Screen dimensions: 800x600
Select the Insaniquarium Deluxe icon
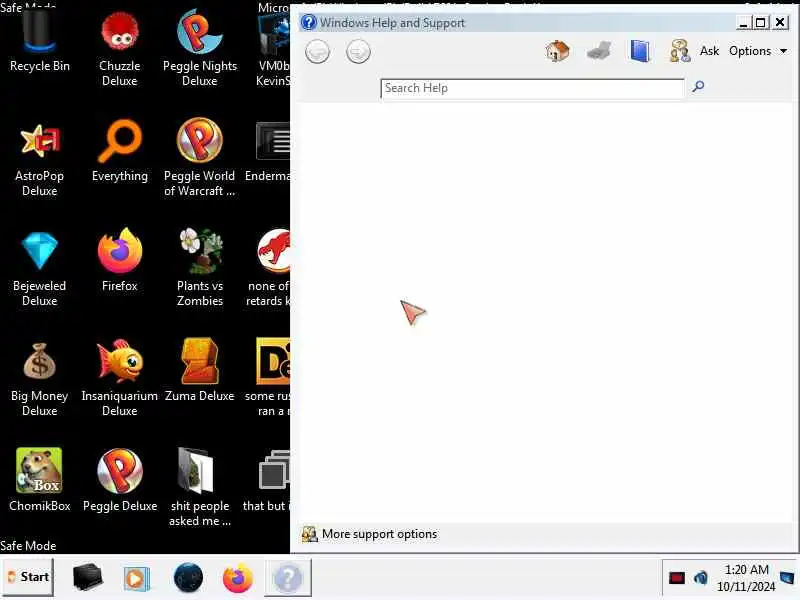coord(119,379)
